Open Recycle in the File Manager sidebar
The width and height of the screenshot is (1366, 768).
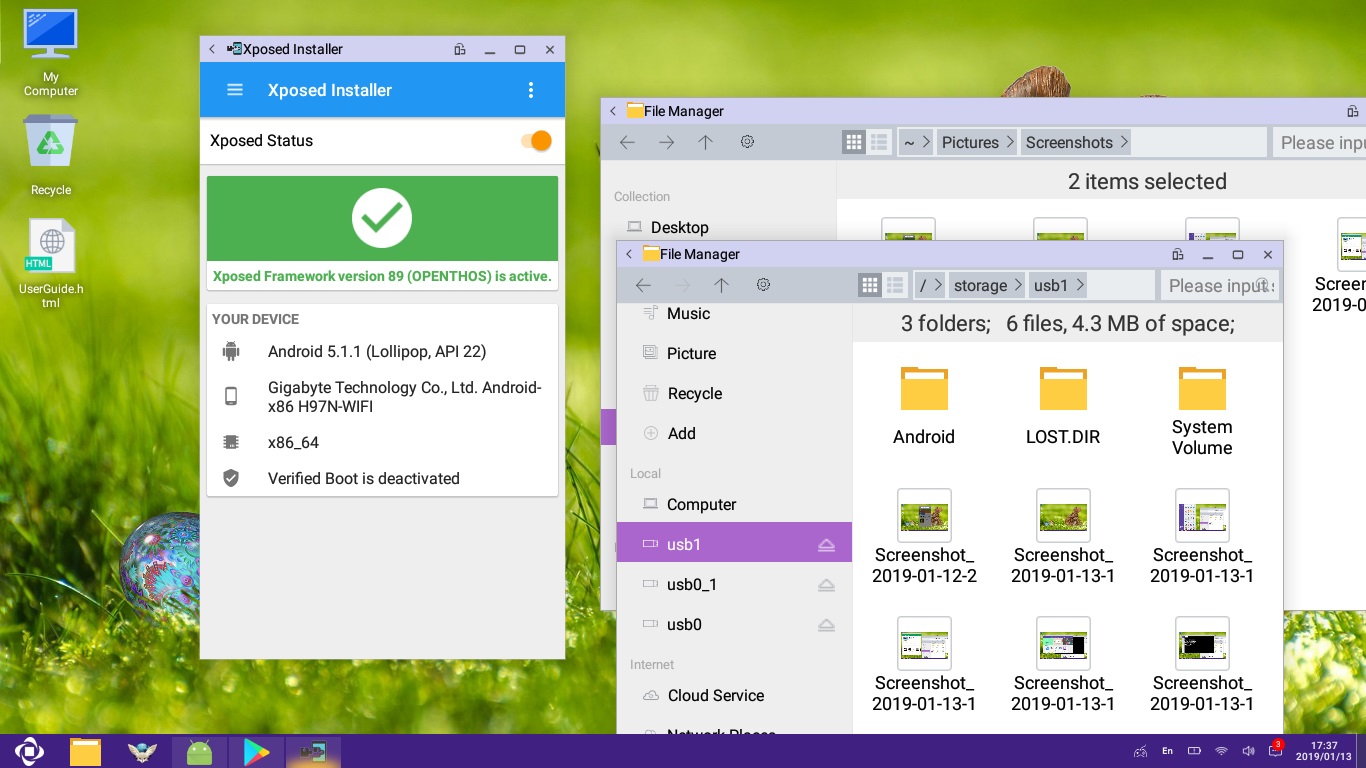click(734, 393)
